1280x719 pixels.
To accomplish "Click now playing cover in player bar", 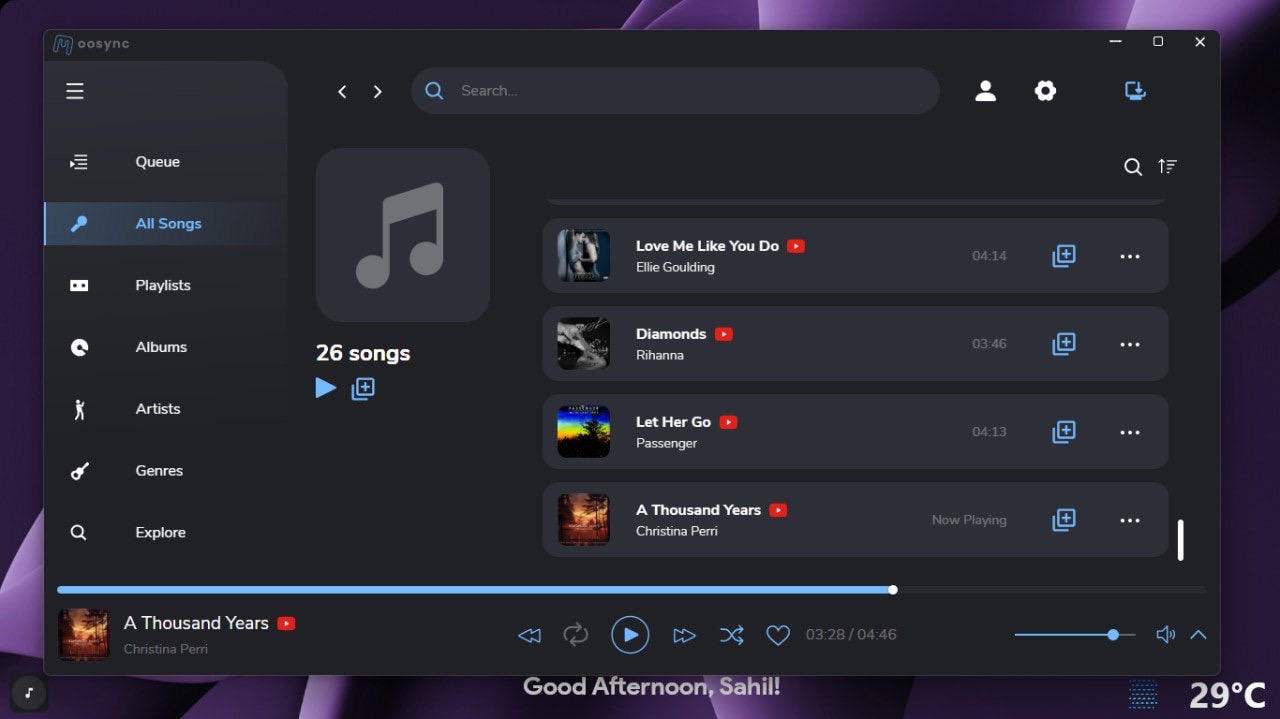I will click(x=84, y=635).
